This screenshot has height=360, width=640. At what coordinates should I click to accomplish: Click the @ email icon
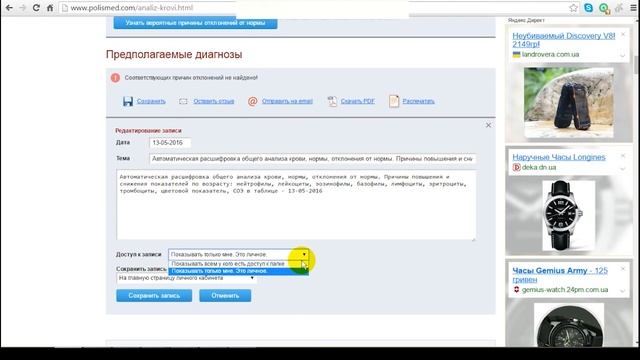(253, 101)
